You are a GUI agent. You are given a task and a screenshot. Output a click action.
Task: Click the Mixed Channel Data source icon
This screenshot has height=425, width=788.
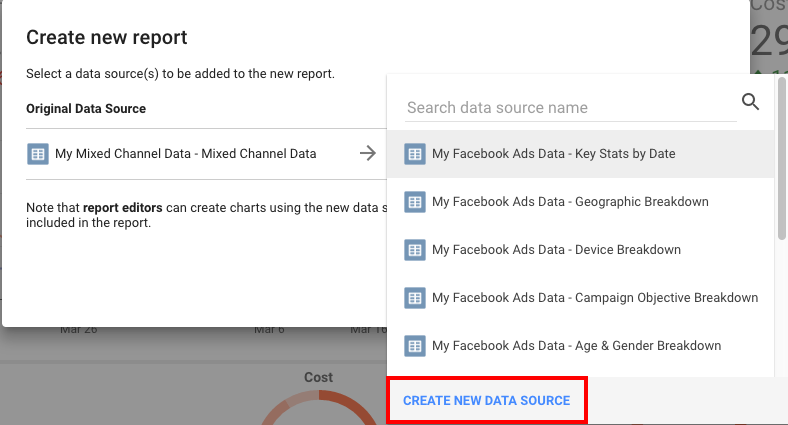pos(38,154)
